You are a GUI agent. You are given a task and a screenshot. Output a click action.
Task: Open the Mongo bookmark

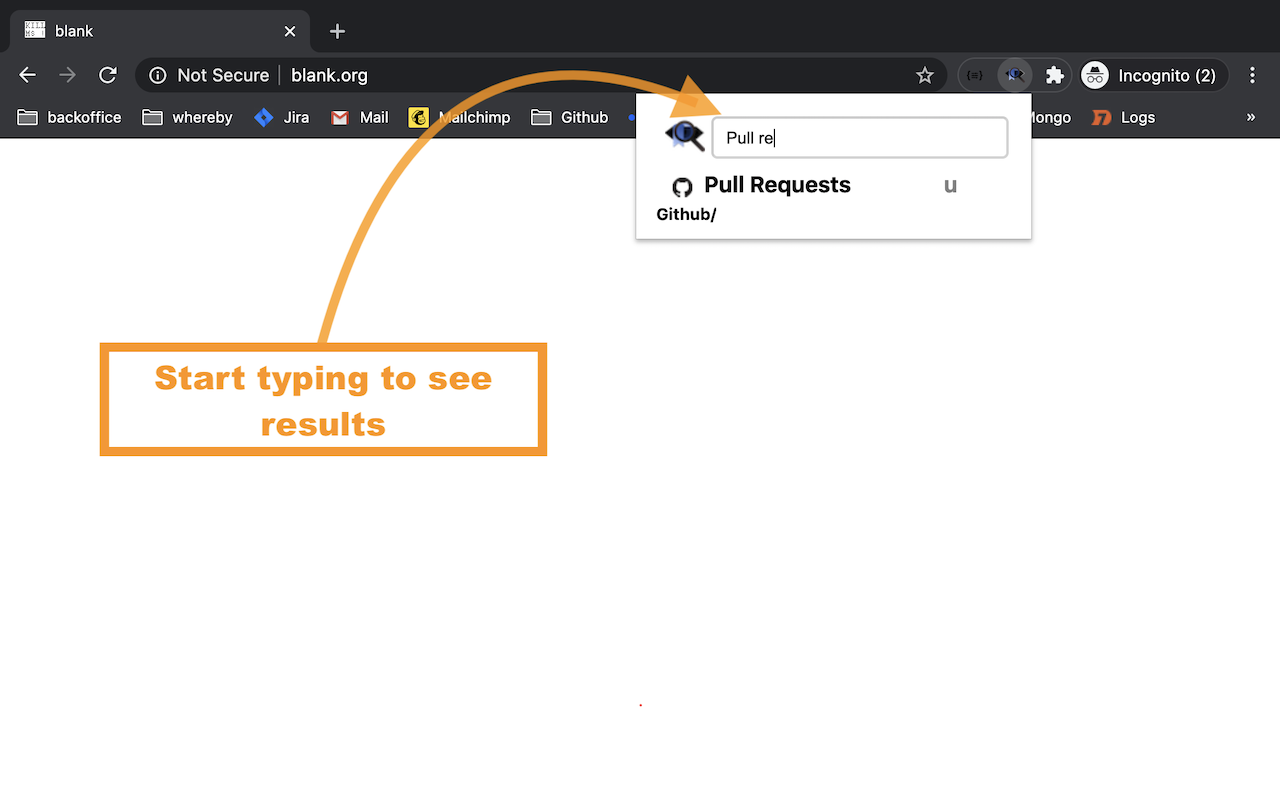pyautogui.click(x=1046, y=117)
